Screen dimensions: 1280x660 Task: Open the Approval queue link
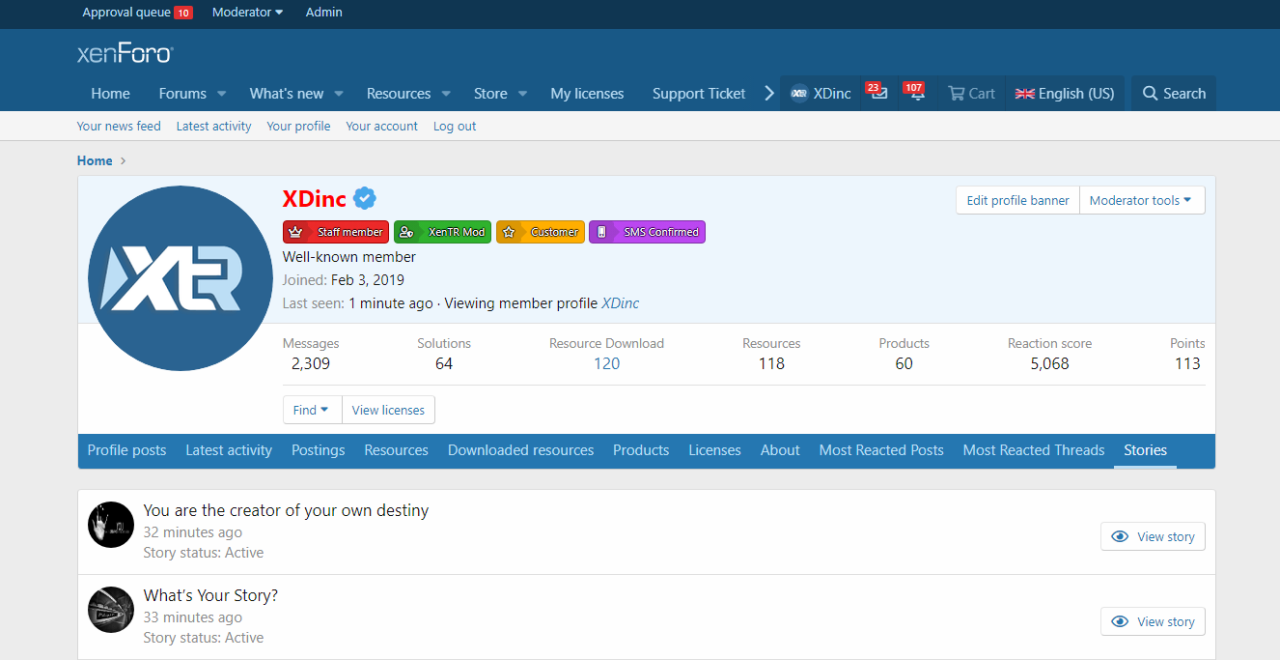point(137,12)
